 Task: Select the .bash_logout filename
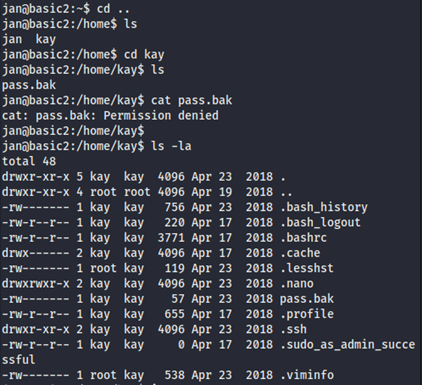tap(320, 223)
